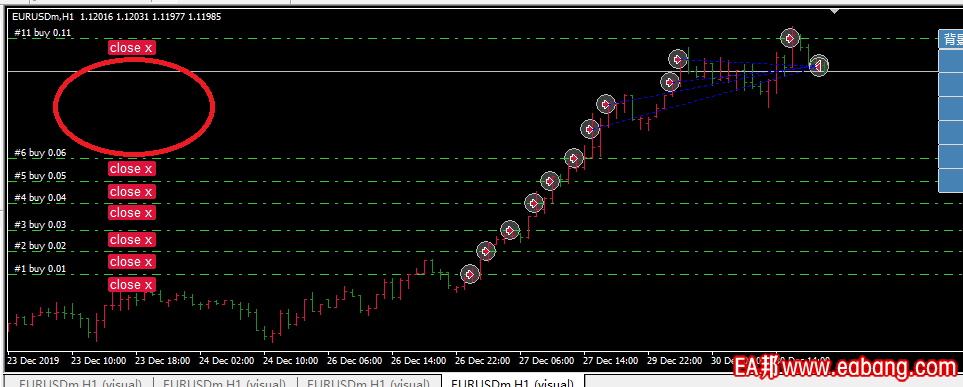Click the '26 Dec 14:00' time axis label

[x=418, y=360]
